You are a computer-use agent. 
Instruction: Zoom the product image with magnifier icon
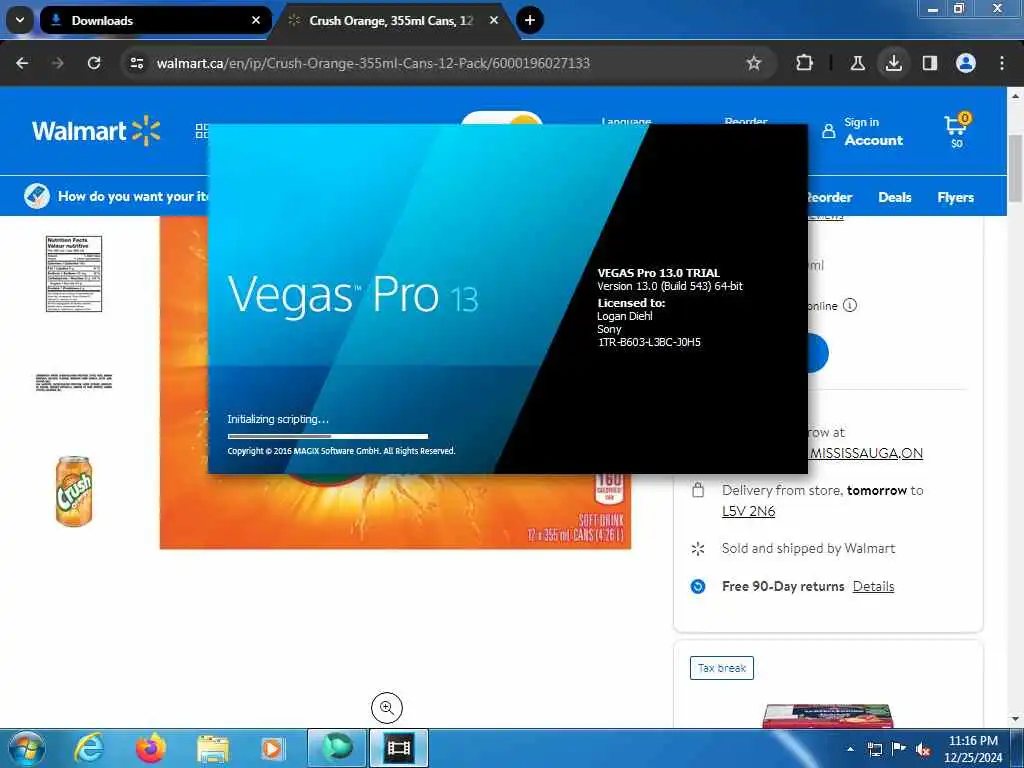[387, 707]
